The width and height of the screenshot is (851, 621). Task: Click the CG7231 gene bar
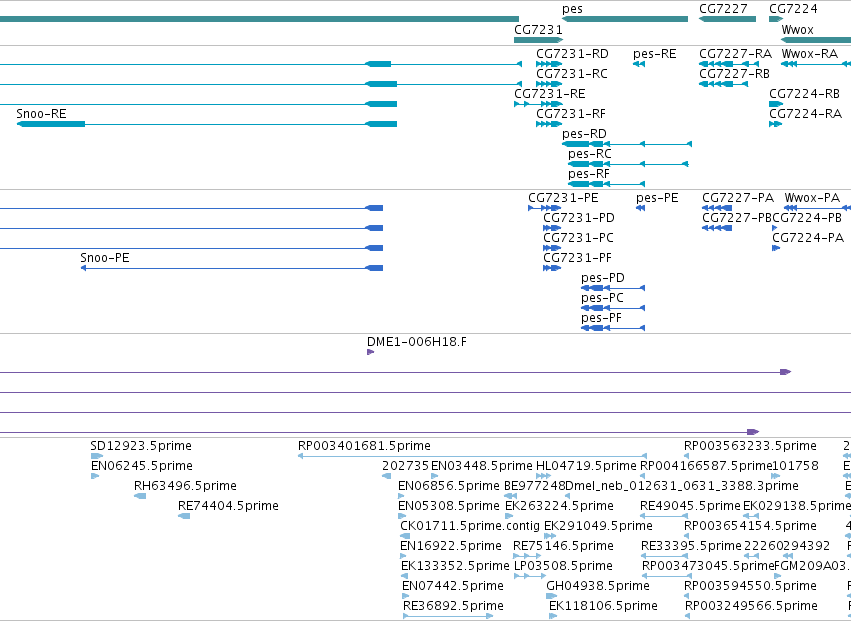click(538, 40)
